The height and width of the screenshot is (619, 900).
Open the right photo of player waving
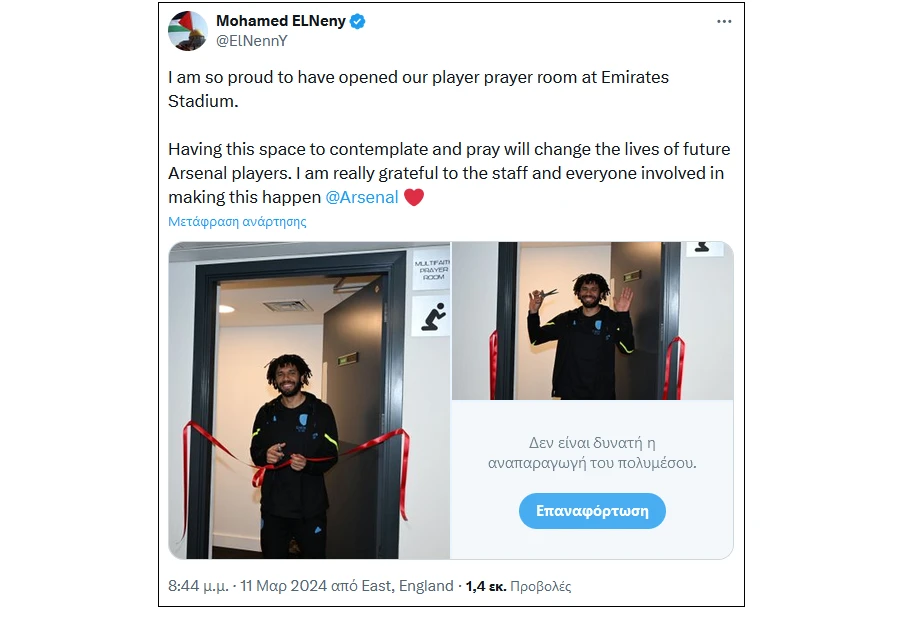(592, 320)
